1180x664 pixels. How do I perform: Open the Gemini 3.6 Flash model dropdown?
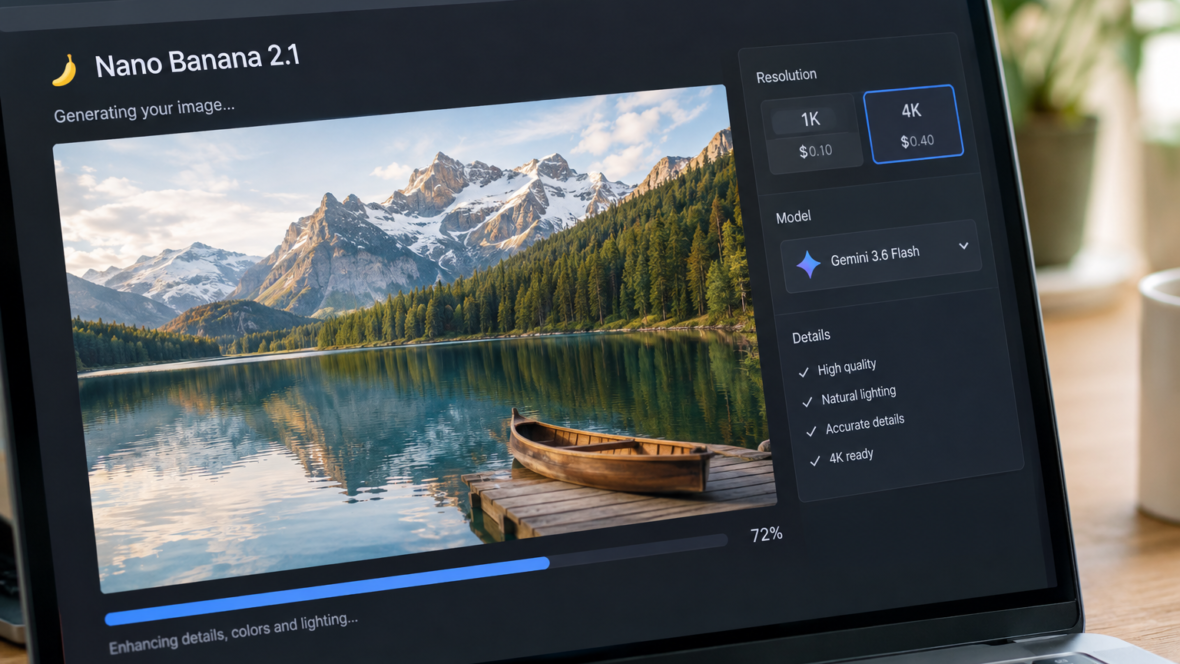click(x=882, y=257)
